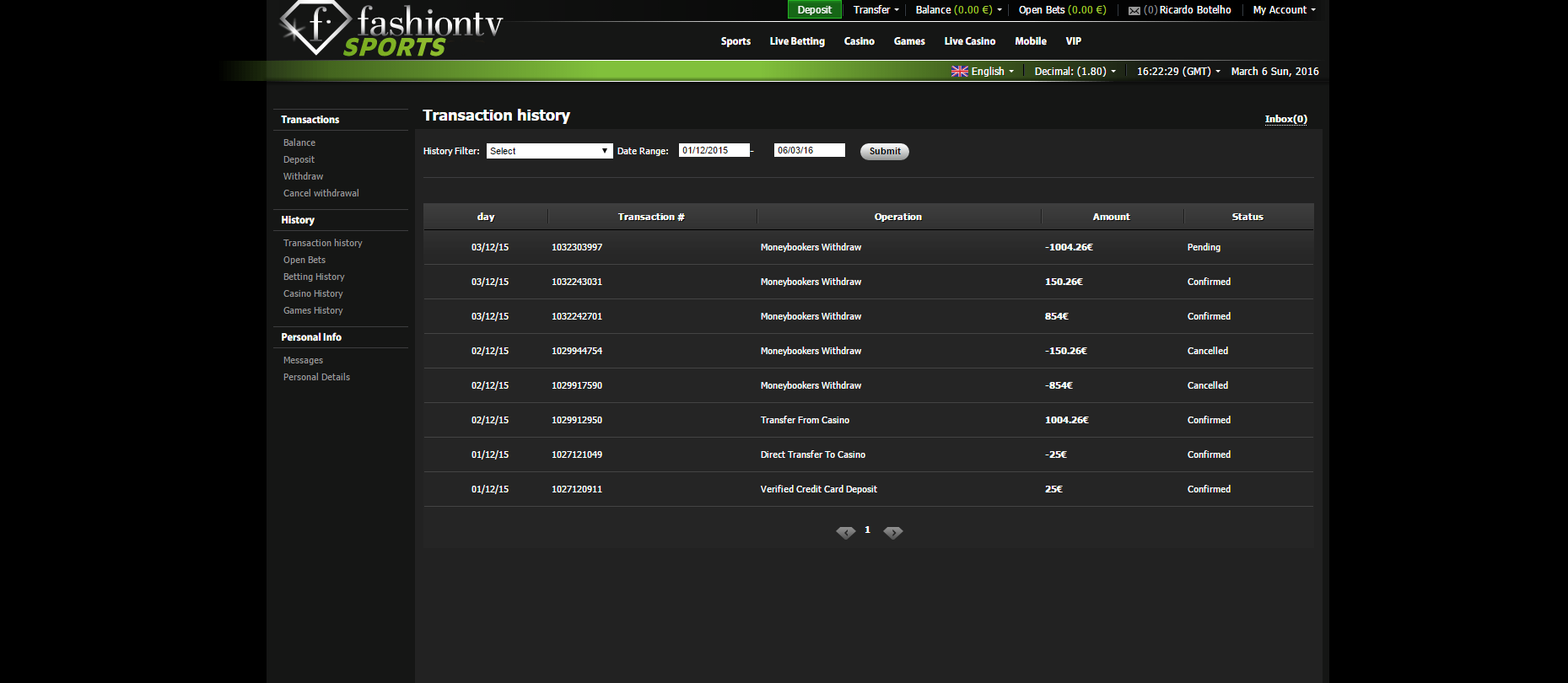Open Messages in the sidebar
1568x683 pixels.
click(303, 360)
